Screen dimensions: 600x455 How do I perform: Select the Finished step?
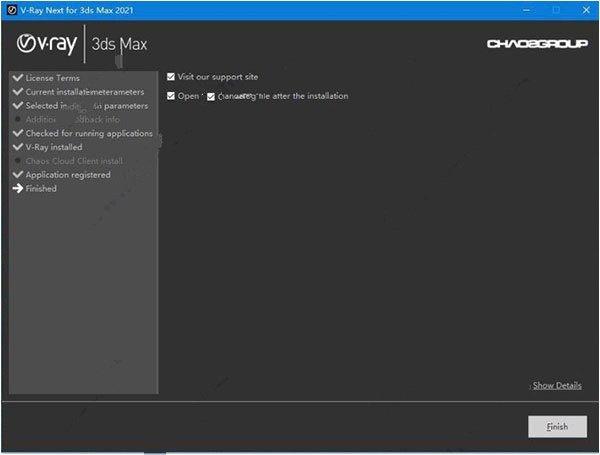41,189
